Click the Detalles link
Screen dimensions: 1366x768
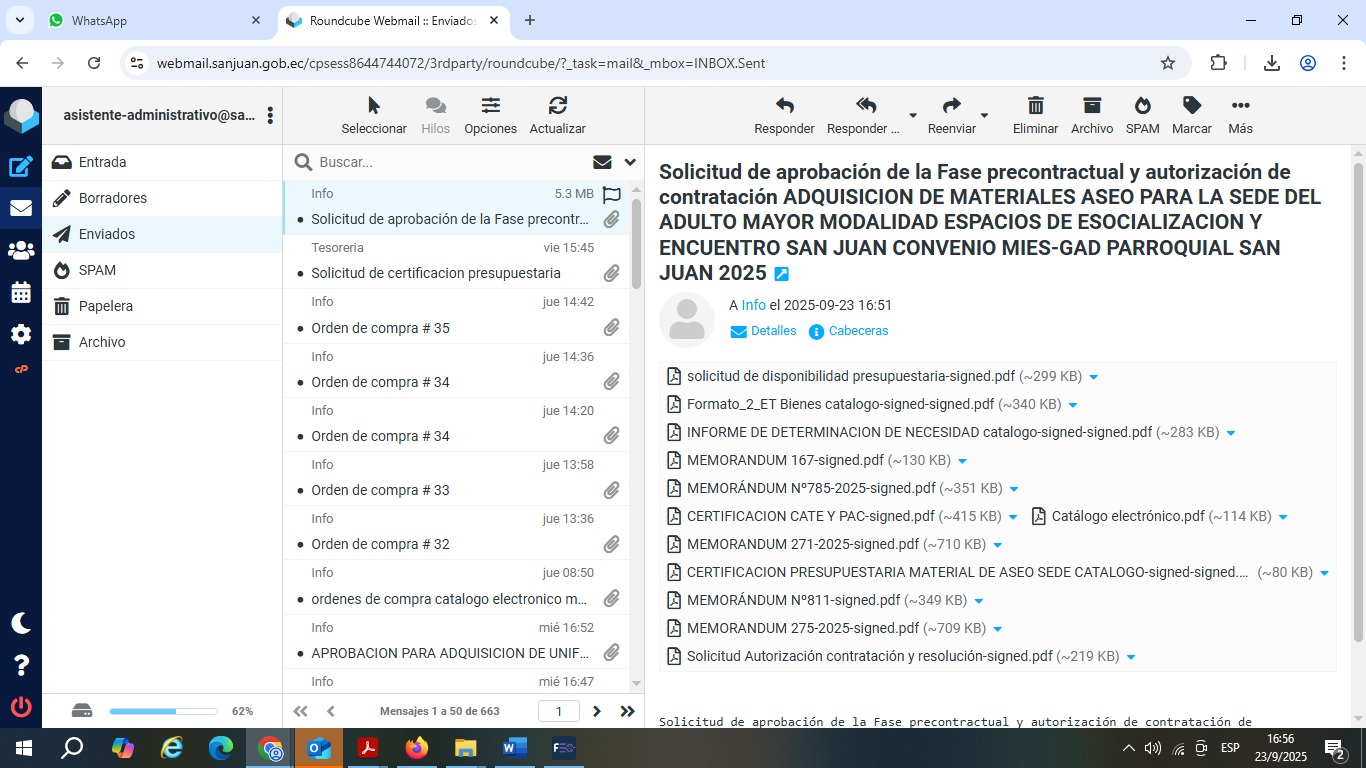click(773, 331)
